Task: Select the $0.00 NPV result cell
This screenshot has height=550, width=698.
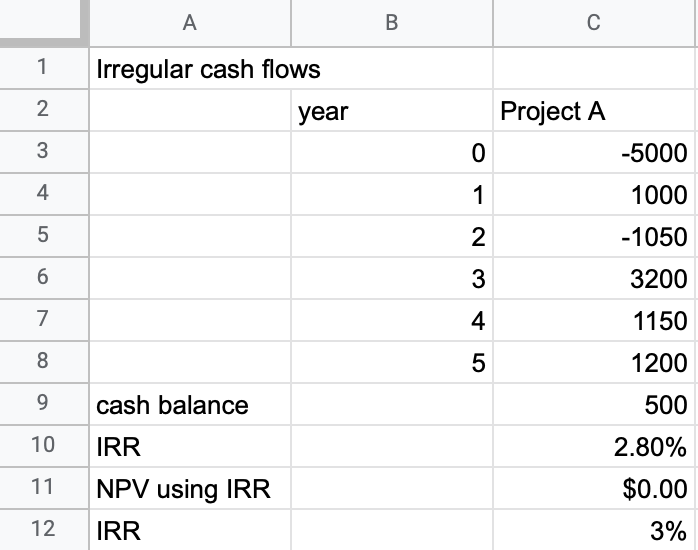Action: click(x=593, y=488)
